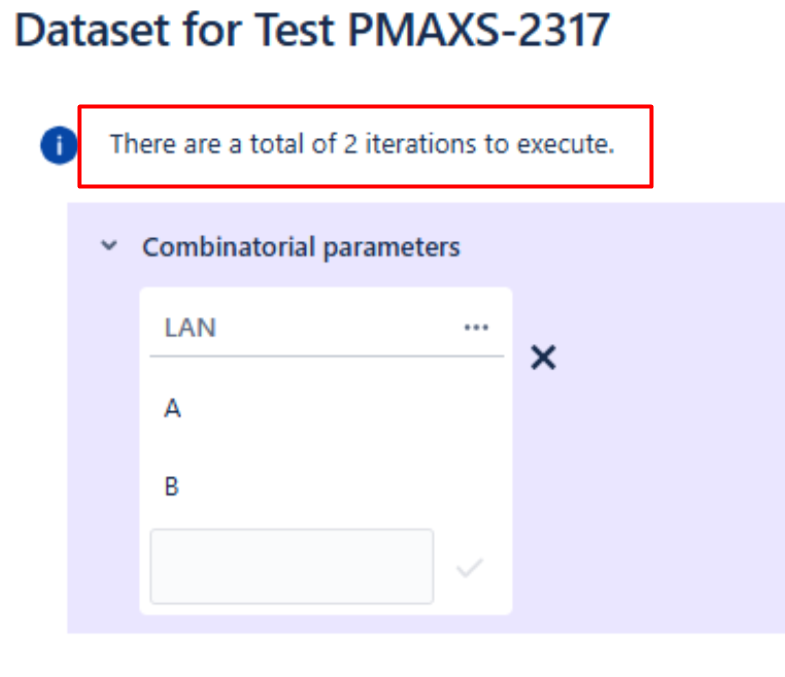Confirm the new value with the checkmark

click(x=469, y=568)
